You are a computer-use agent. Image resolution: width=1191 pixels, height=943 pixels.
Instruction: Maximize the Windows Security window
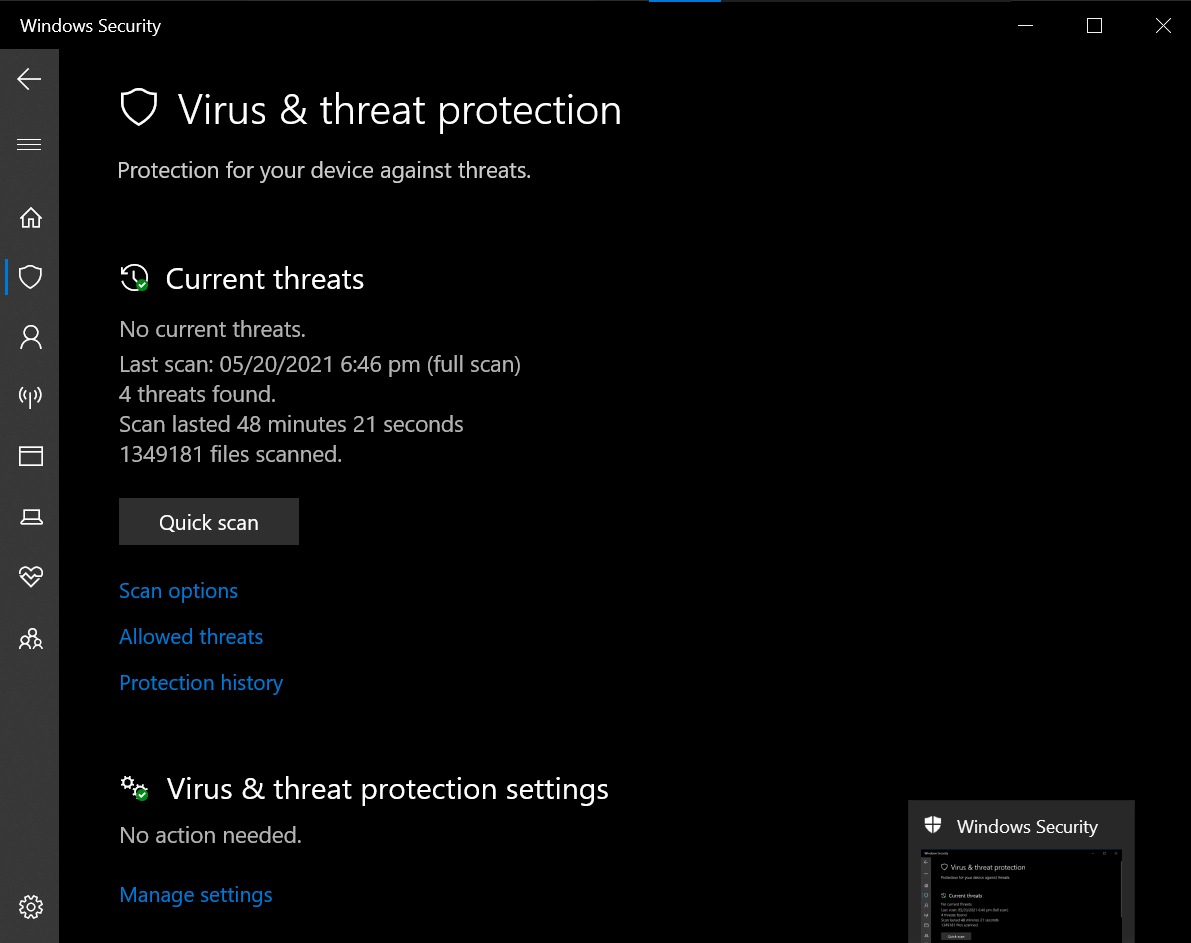tap(1094, 26)
